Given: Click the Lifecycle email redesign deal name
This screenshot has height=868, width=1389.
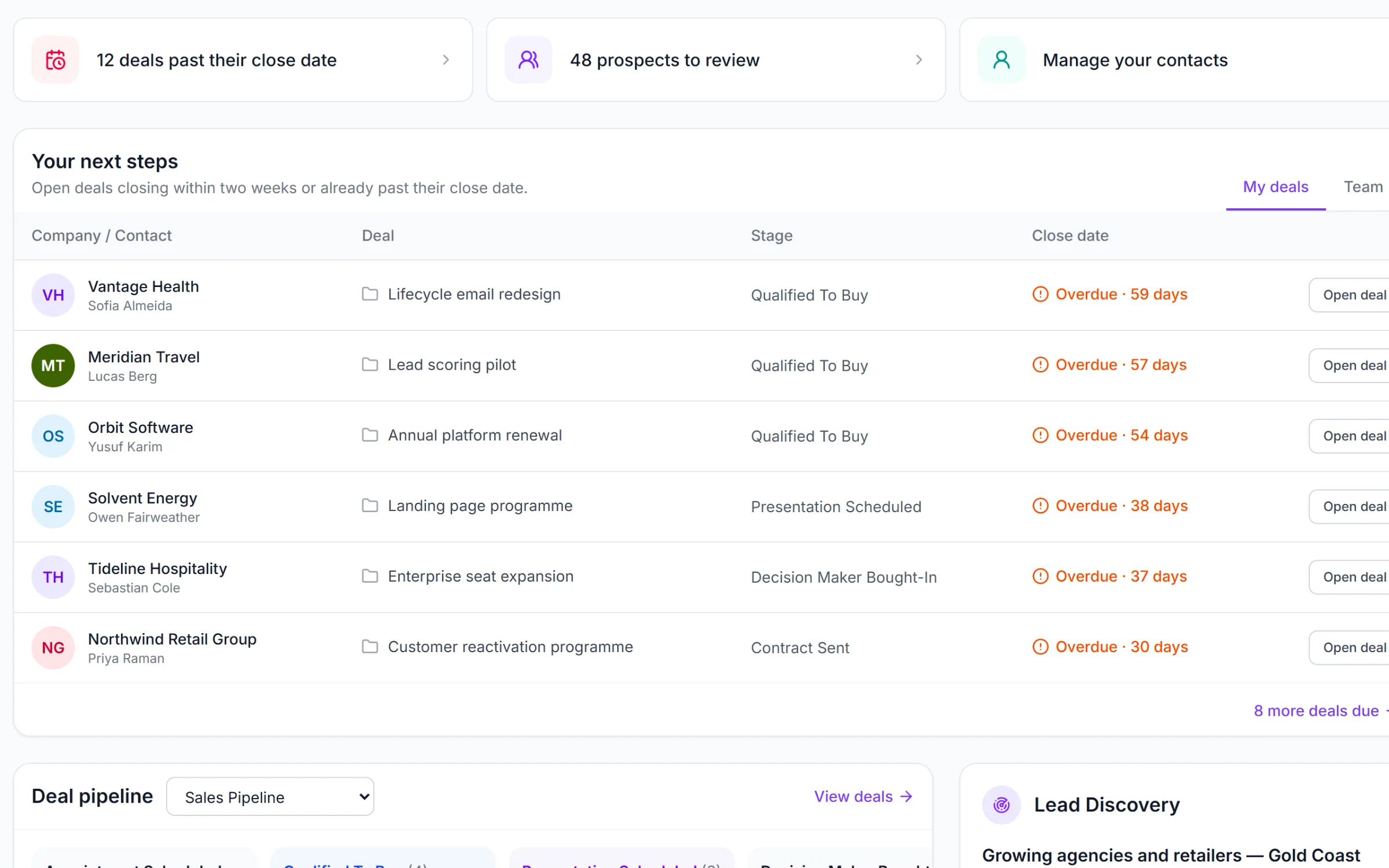Looking at the screenshot, I should [x=474, y=294].
